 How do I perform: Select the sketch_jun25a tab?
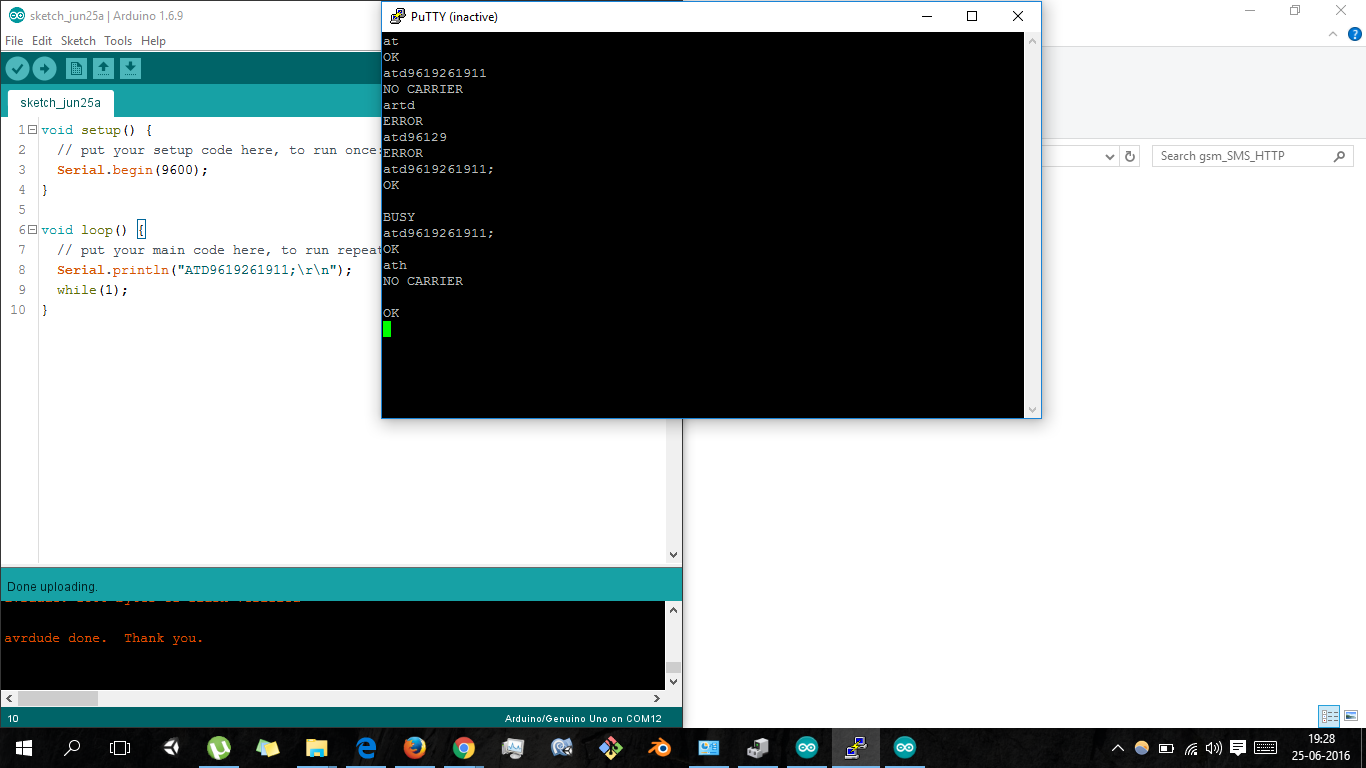click(62, 103)
